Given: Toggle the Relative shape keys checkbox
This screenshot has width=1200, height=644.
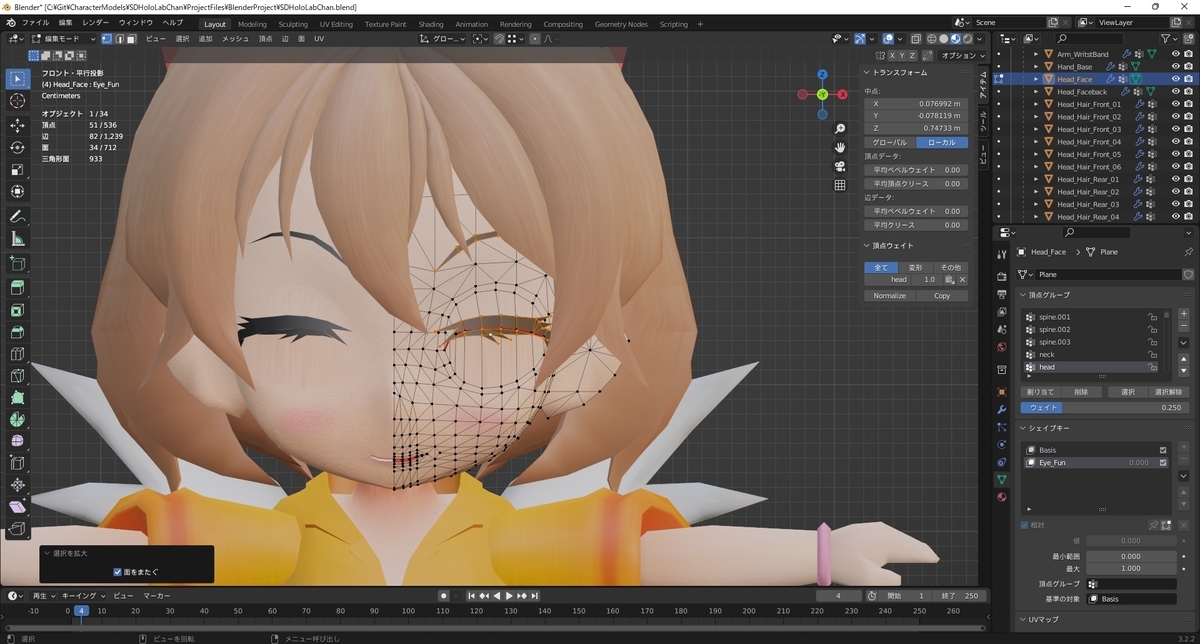Looking at the screenshot, I should pos(1025,525).
